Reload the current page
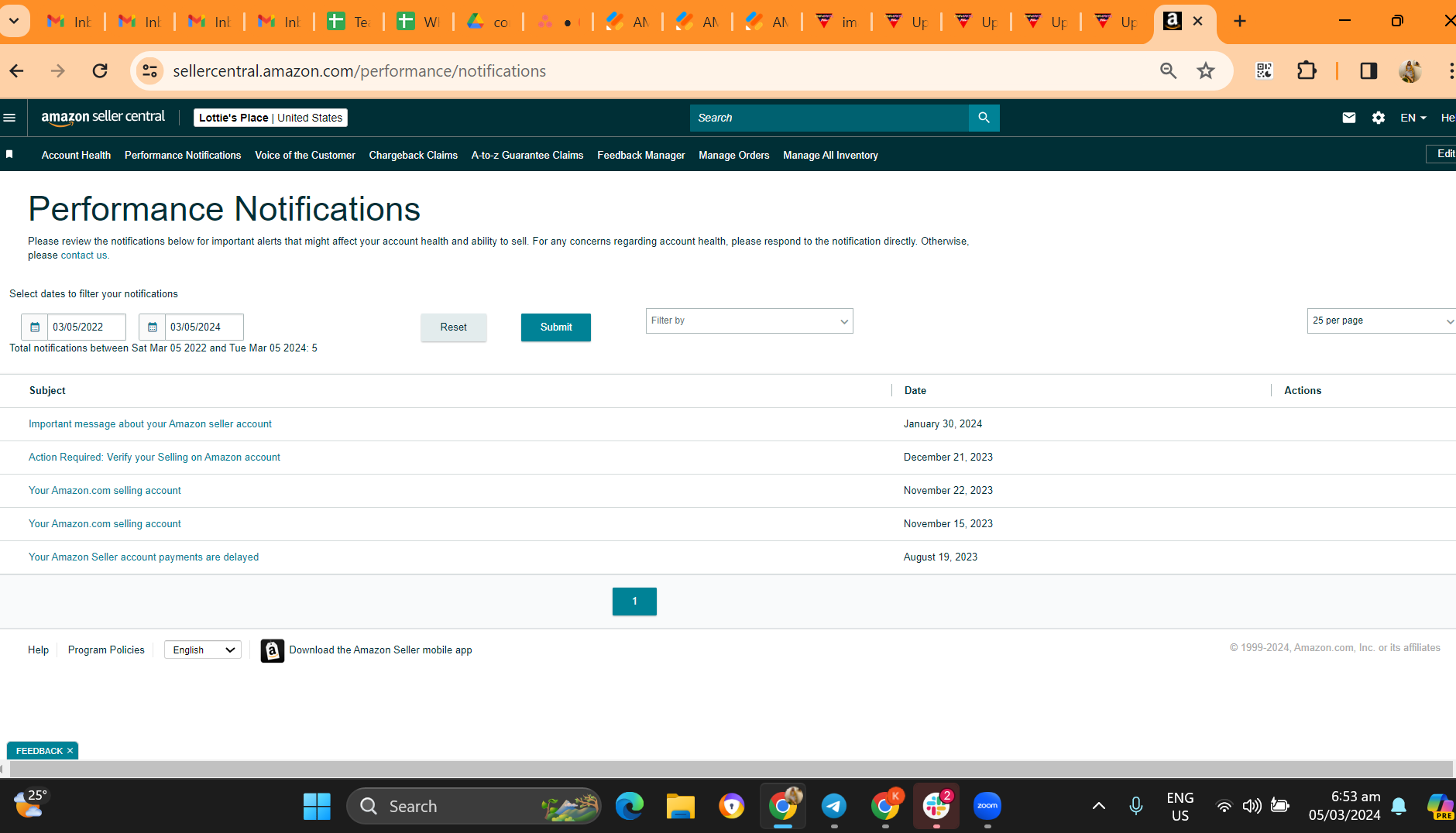 click(x=100, y=71)
